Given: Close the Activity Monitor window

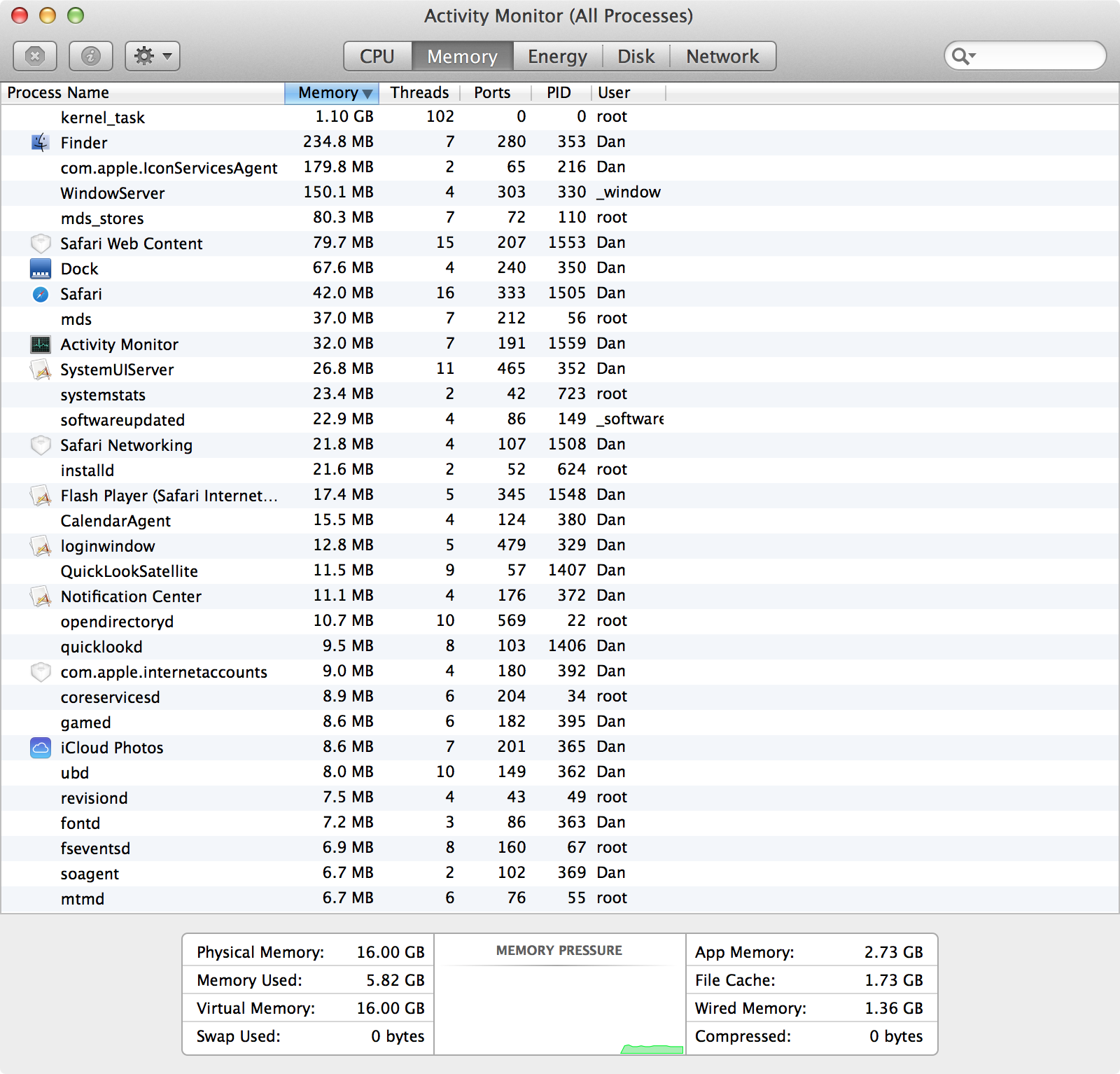Looking at the screenshot, I should [20, 15].
